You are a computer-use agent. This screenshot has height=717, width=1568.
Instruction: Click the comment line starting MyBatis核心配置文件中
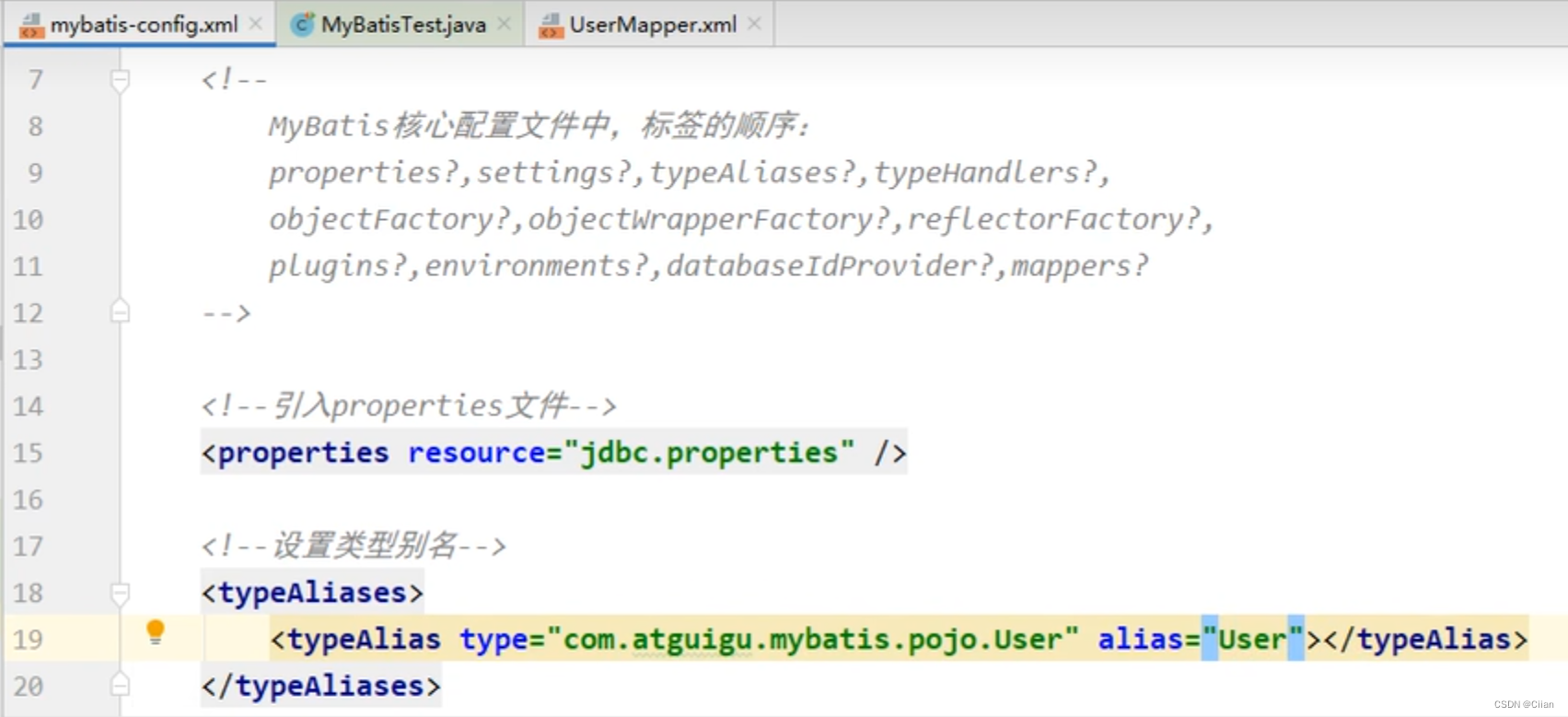[x=540, y=126]
